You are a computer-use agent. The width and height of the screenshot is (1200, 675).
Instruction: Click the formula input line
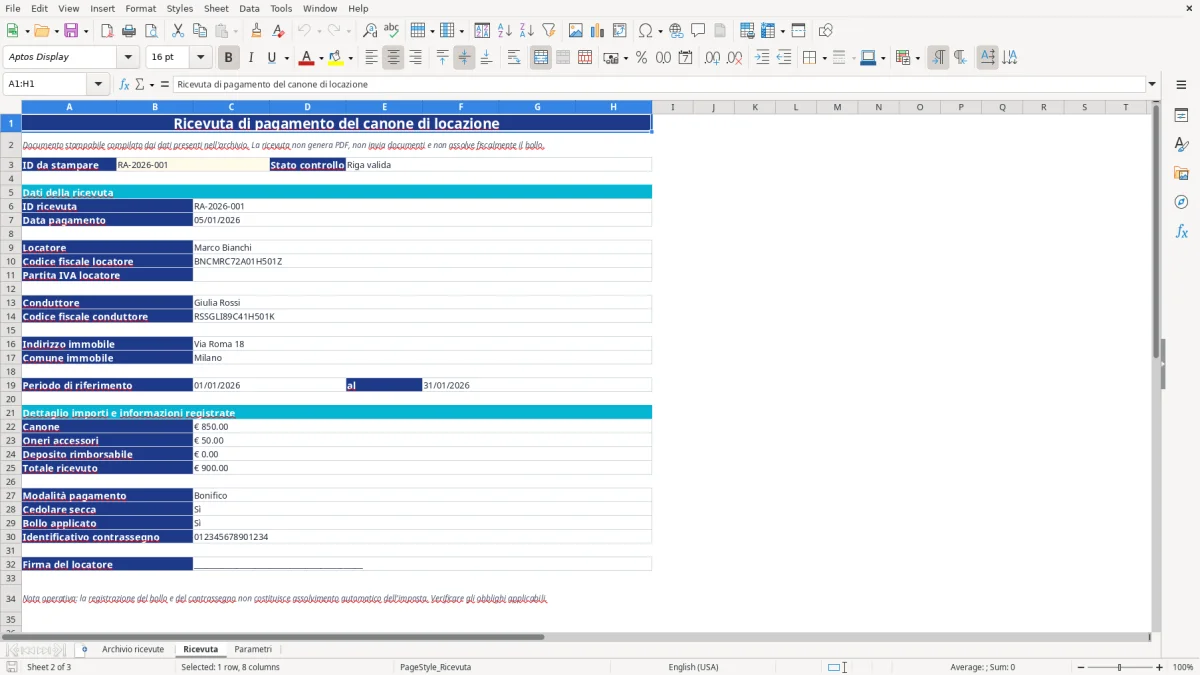point(659,85)
